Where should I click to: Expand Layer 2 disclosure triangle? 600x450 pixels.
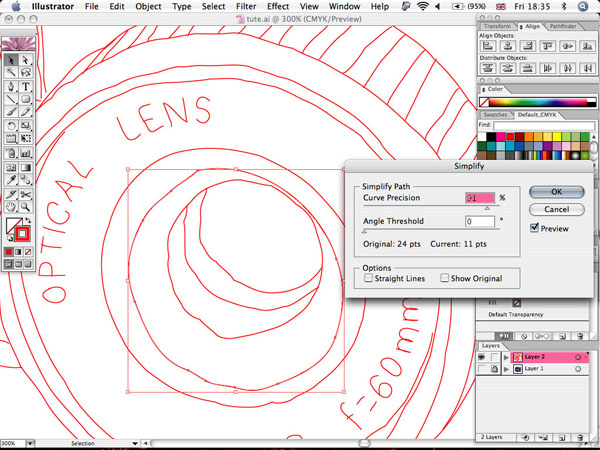[507, 357]
